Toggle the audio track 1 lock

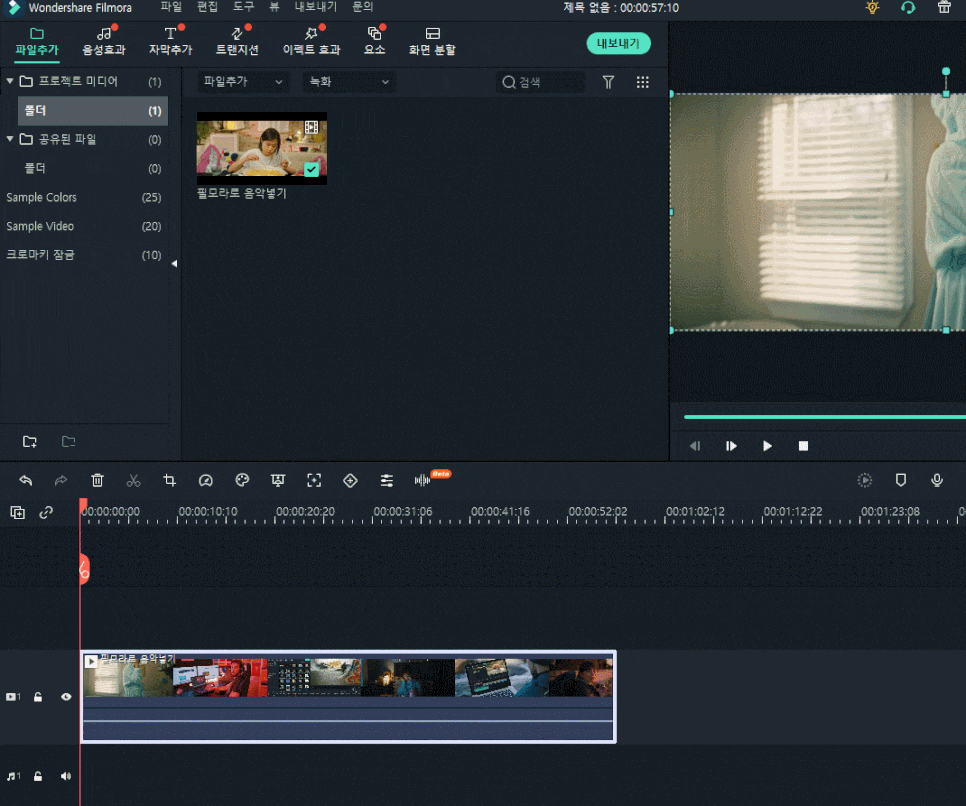[38, 776]
